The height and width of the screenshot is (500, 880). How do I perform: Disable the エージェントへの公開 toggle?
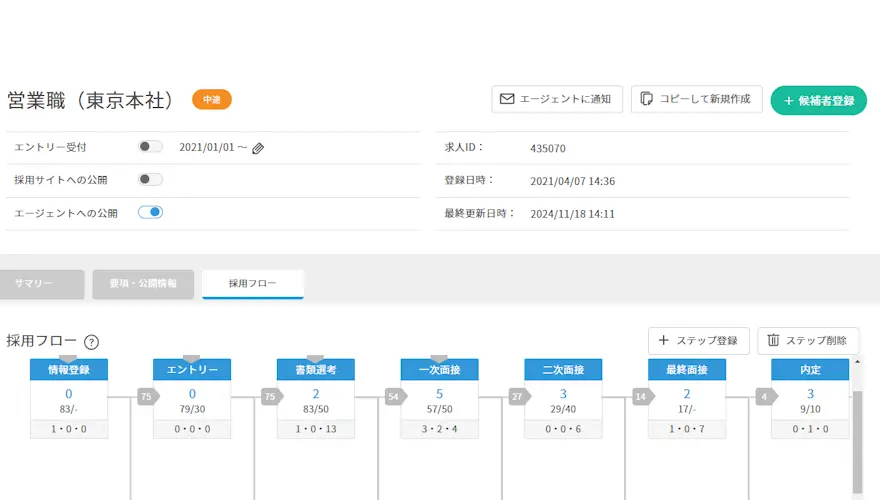150,212
